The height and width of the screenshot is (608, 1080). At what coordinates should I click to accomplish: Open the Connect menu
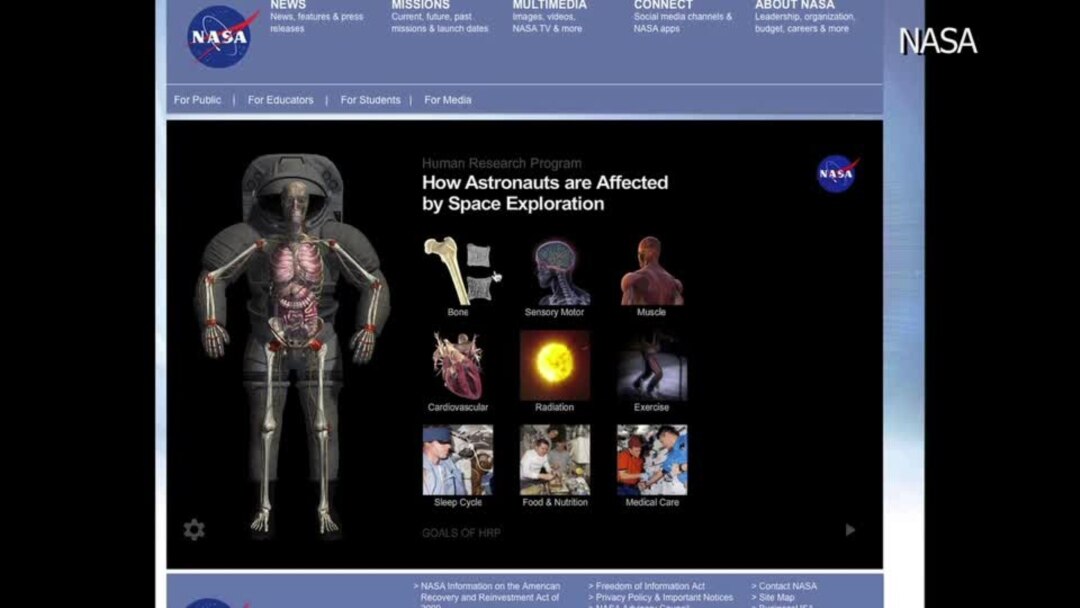tap(663, 6)
